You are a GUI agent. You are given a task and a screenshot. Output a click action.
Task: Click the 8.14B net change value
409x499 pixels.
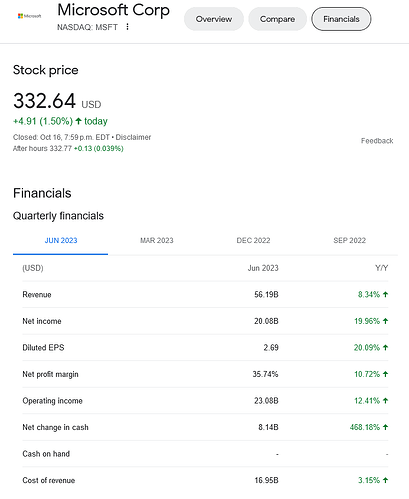(268, 427)
